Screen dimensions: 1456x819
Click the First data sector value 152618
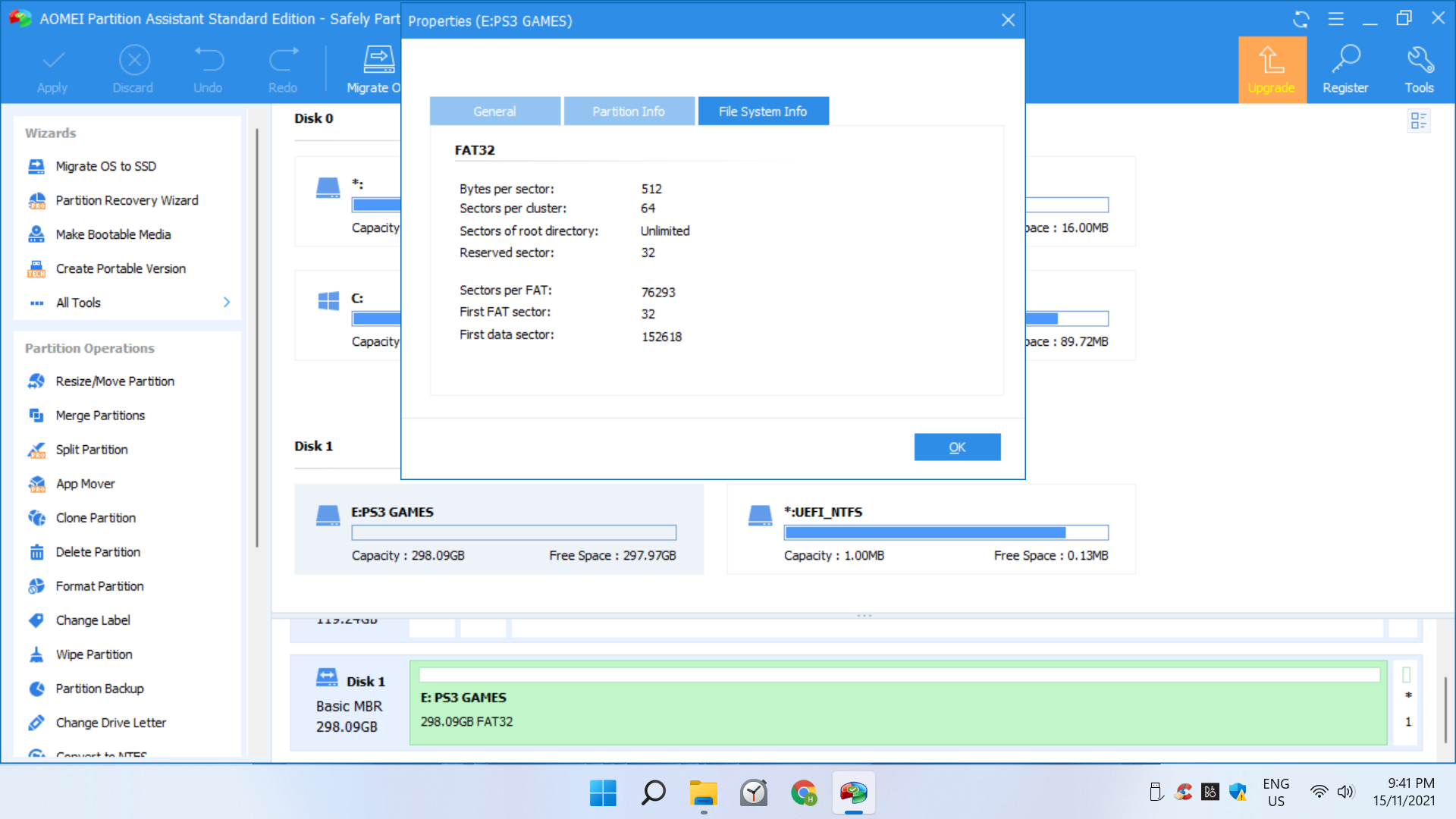point(662,337)
